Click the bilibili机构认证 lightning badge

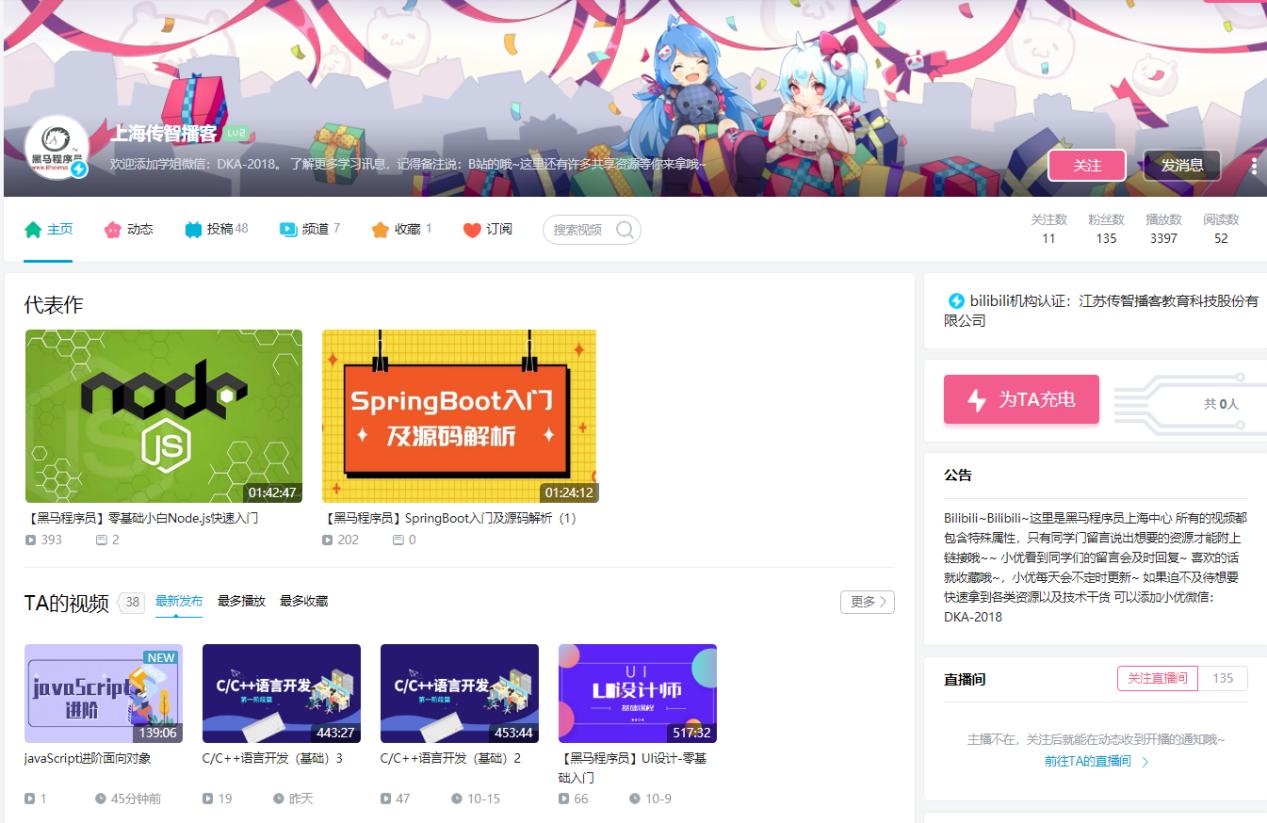(957, 301)
